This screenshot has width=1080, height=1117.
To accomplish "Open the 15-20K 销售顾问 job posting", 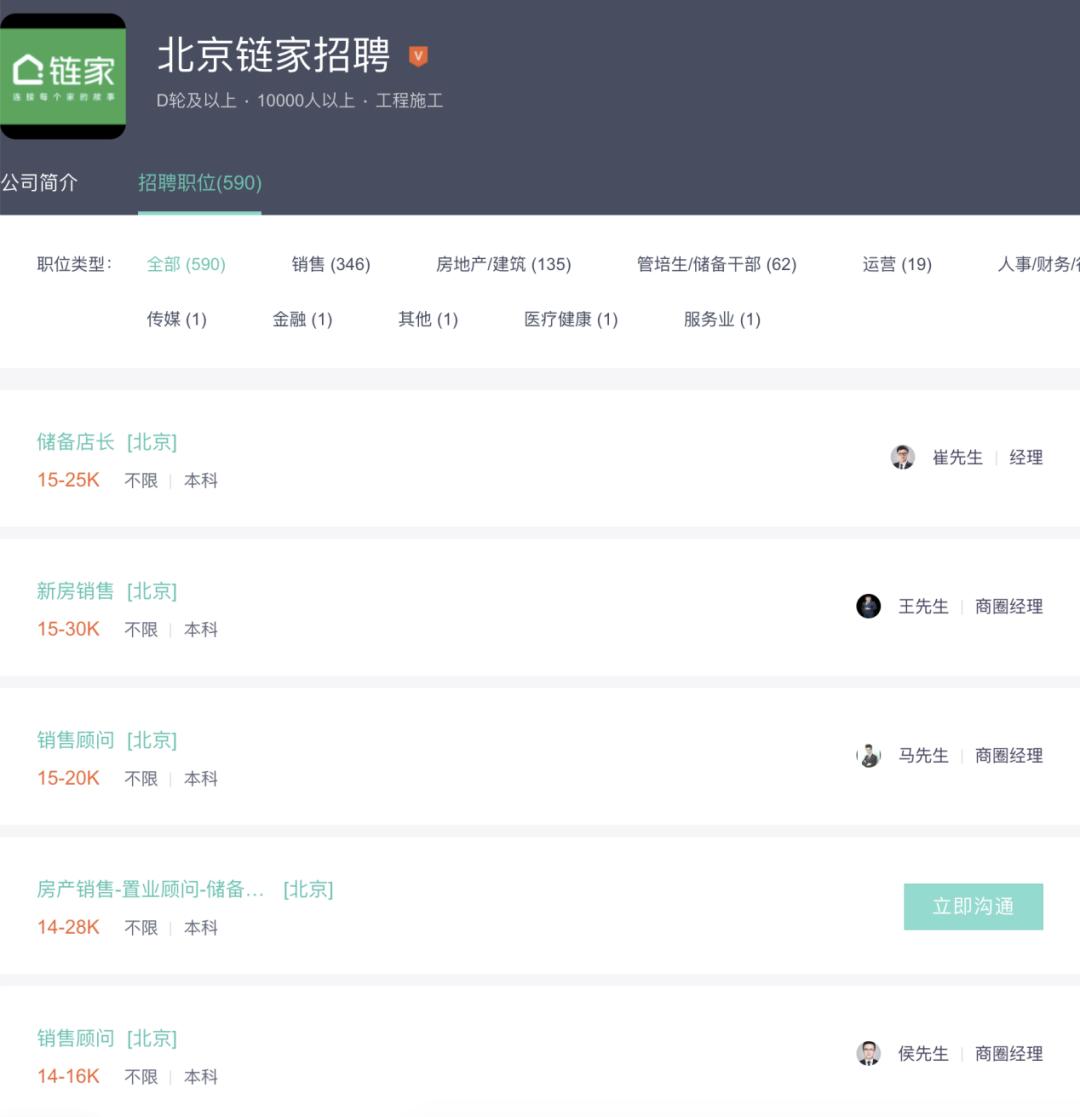I will (x=78, y=740).
